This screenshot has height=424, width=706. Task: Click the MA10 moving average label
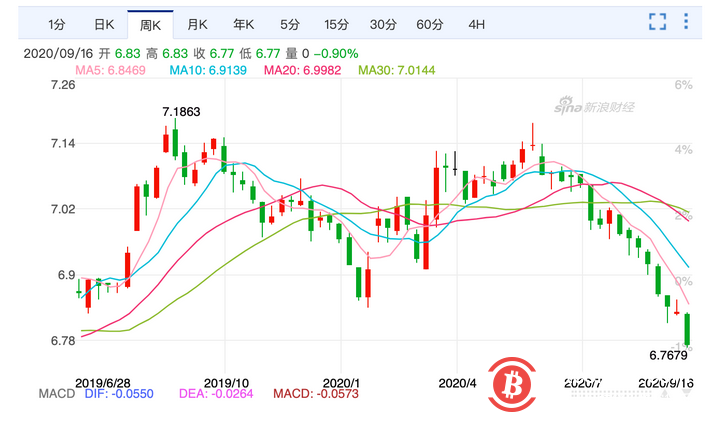208,70
